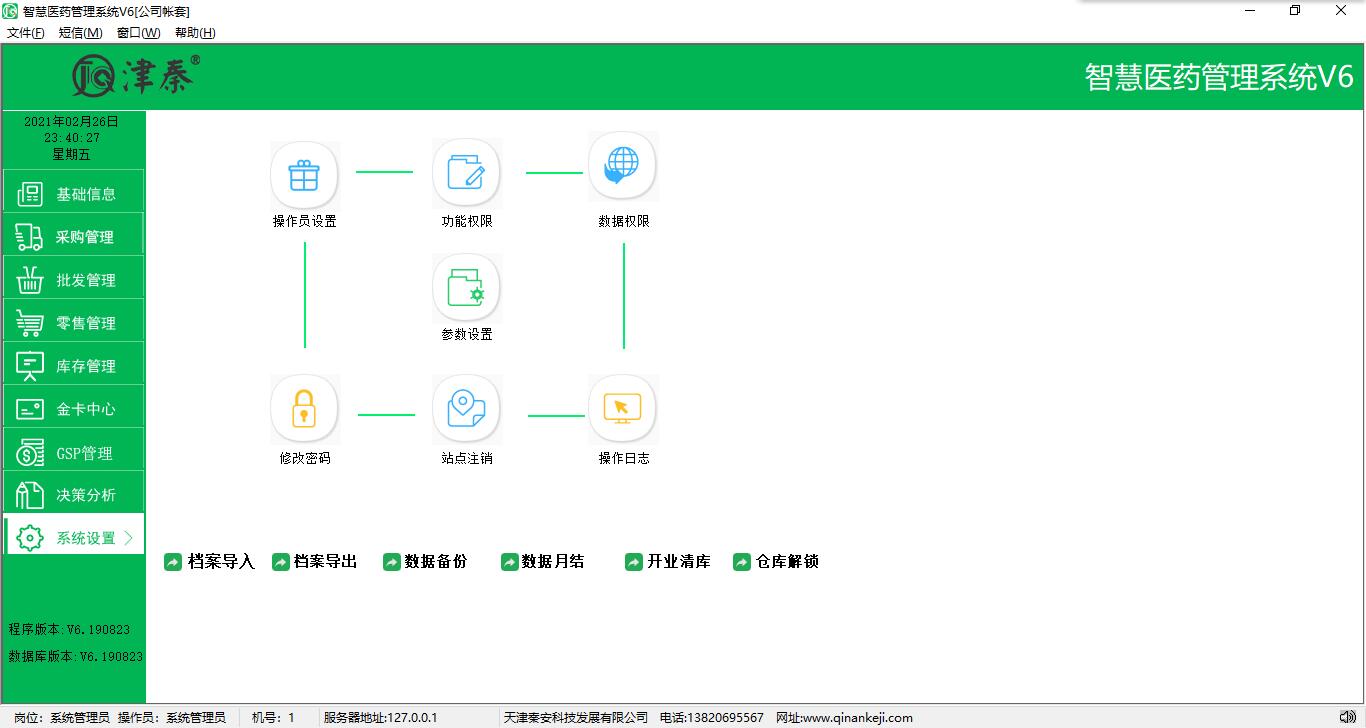Viewport: 1366px width, 728px height.
Task: Click the 开业清库 link
Action: pos(668,562)
